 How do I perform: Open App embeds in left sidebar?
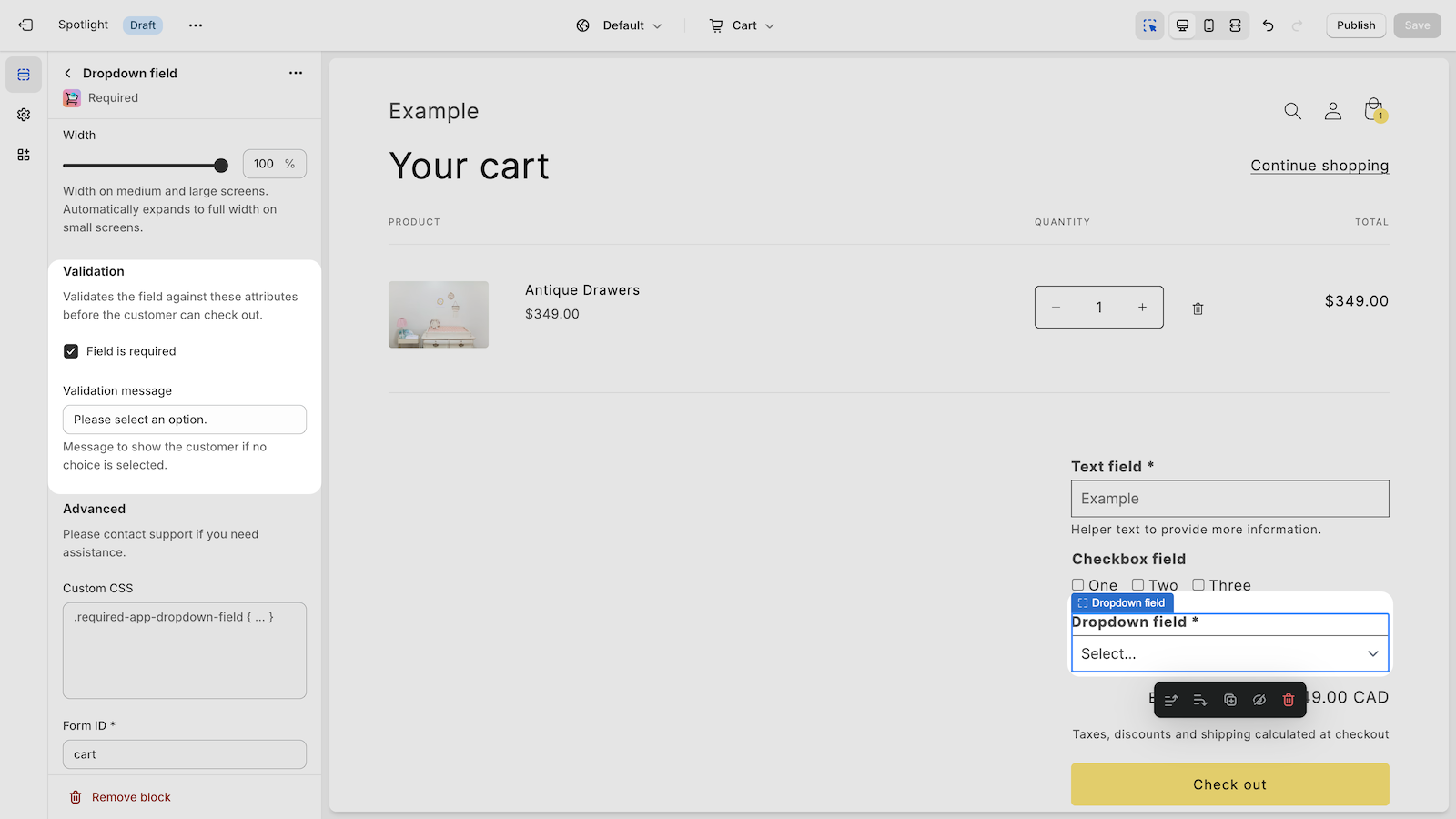pyautogui.click(x=24, y=155)
